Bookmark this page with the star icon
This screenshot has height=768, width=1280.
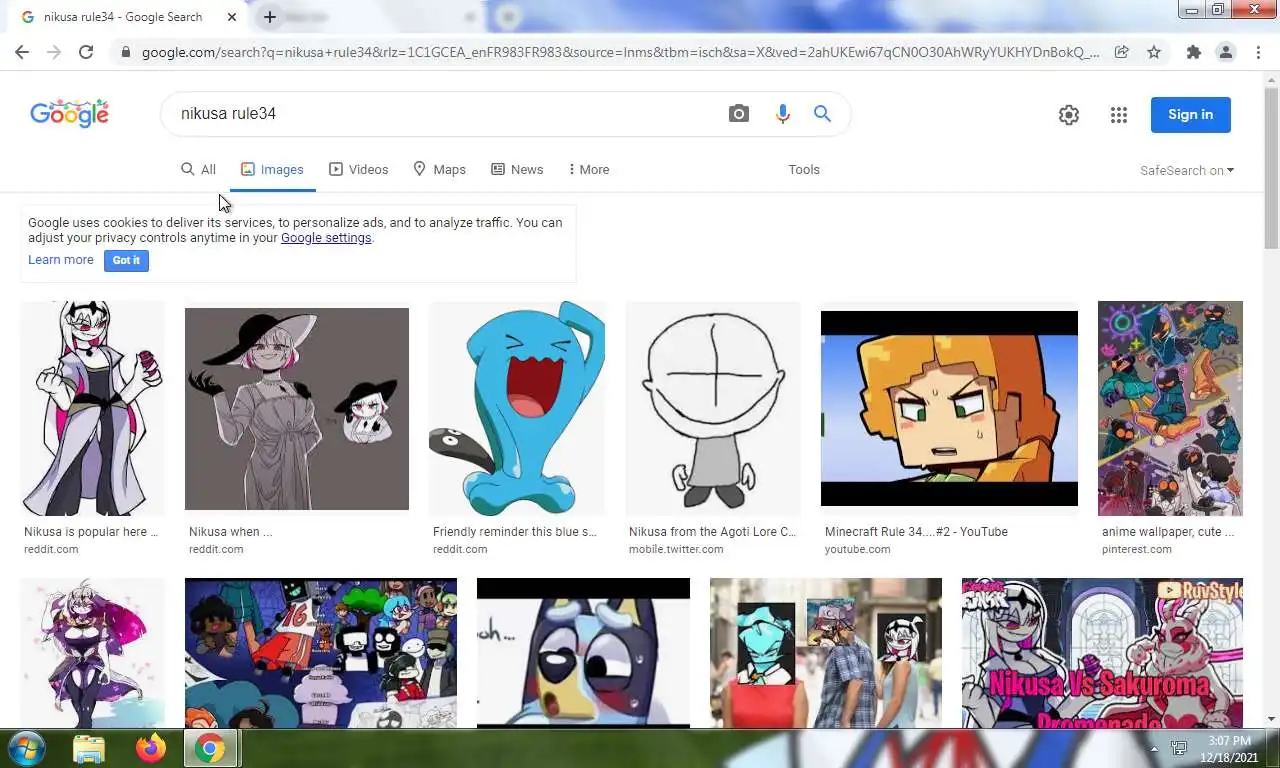coord(1154,52)
